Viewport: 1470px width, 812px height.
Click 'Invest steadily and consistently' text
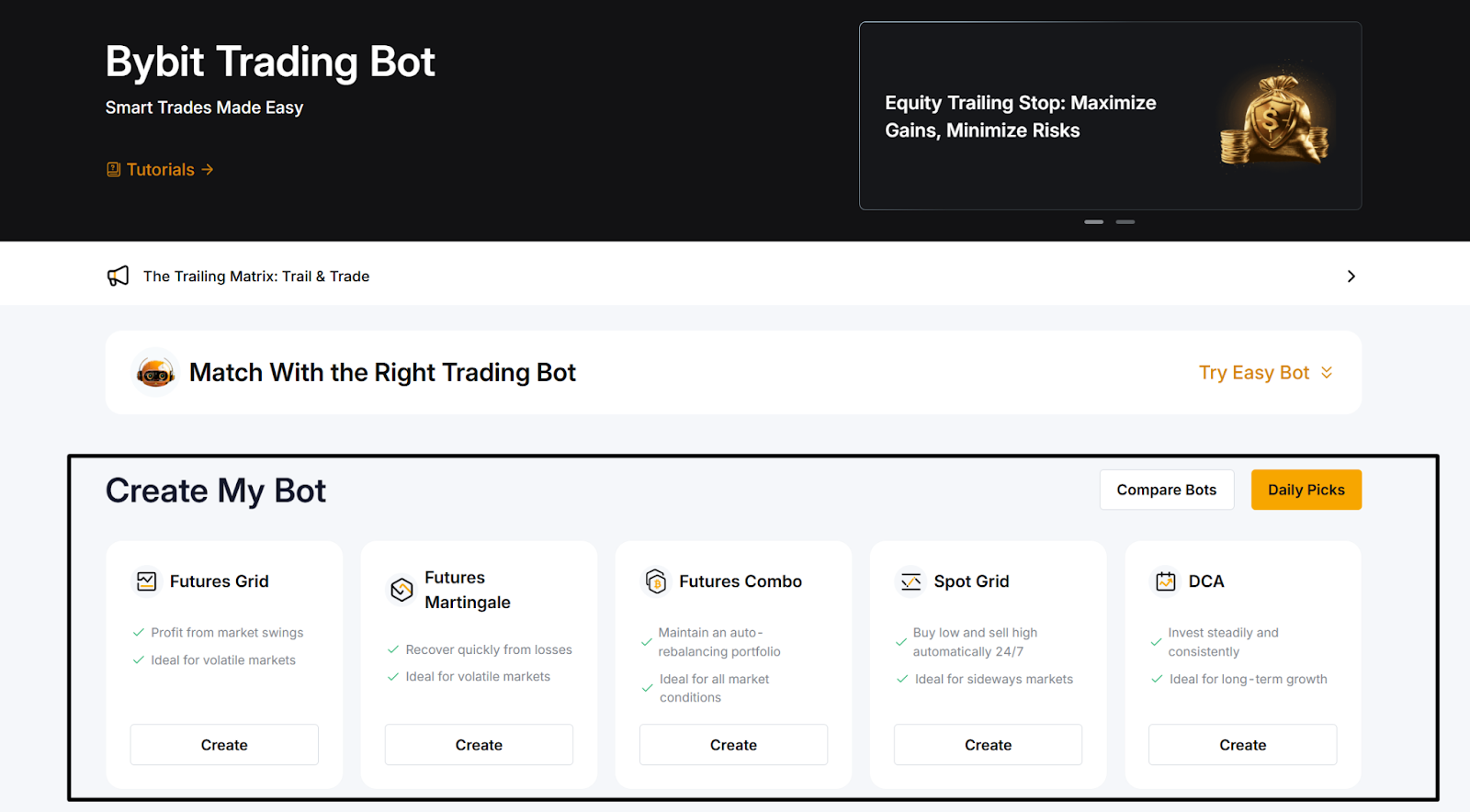[x=1223, y=642]
